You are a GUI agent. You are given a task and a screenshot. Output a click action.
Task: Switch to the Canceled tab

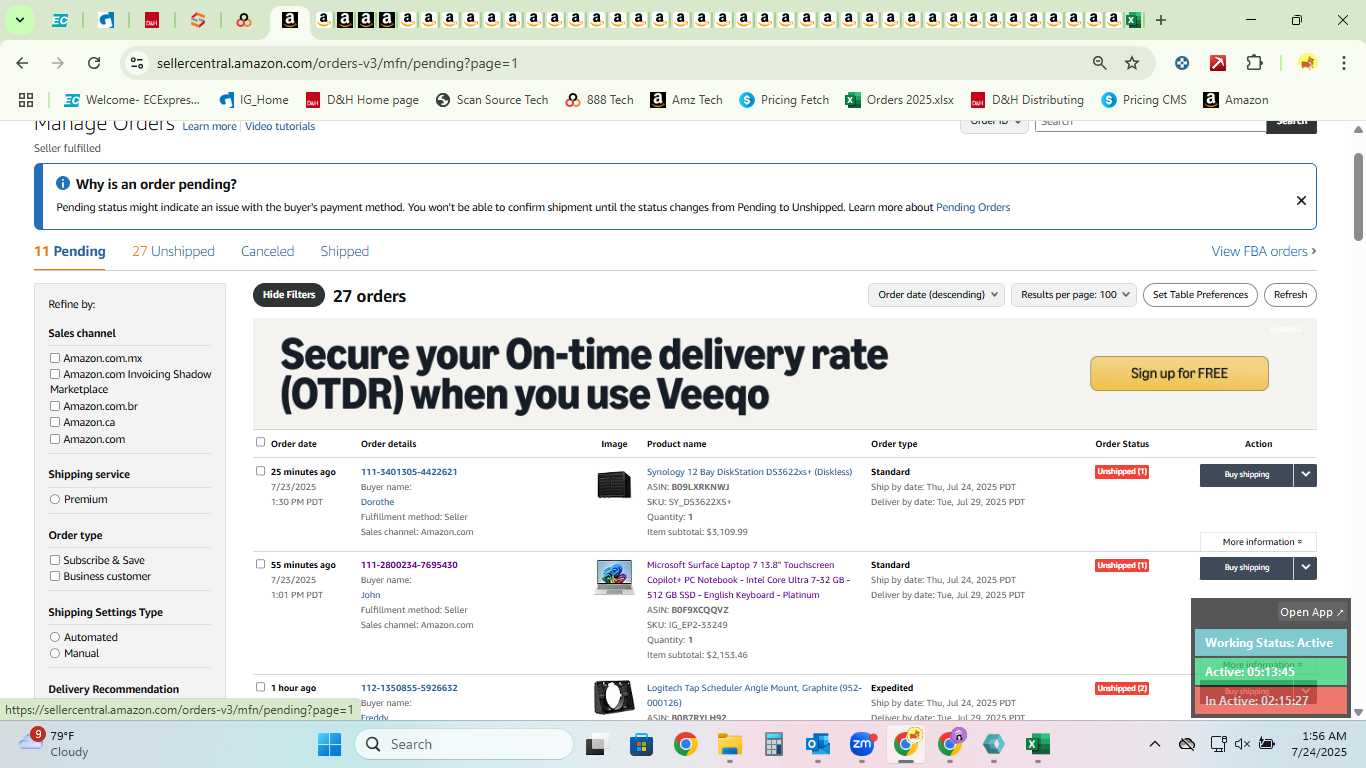267,251
